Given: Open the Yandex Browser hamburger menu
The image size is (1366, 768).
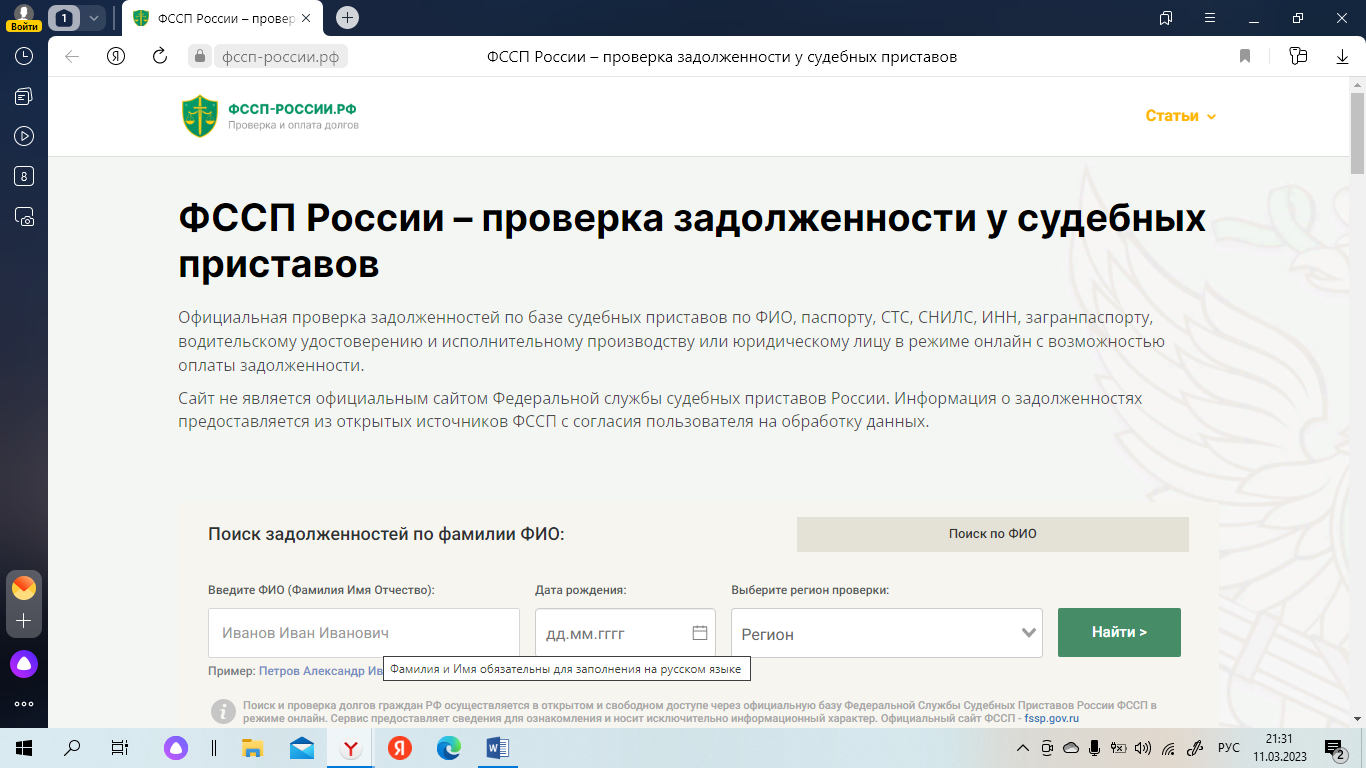Looking at the screenshot, I should (x=1210, y=18).
